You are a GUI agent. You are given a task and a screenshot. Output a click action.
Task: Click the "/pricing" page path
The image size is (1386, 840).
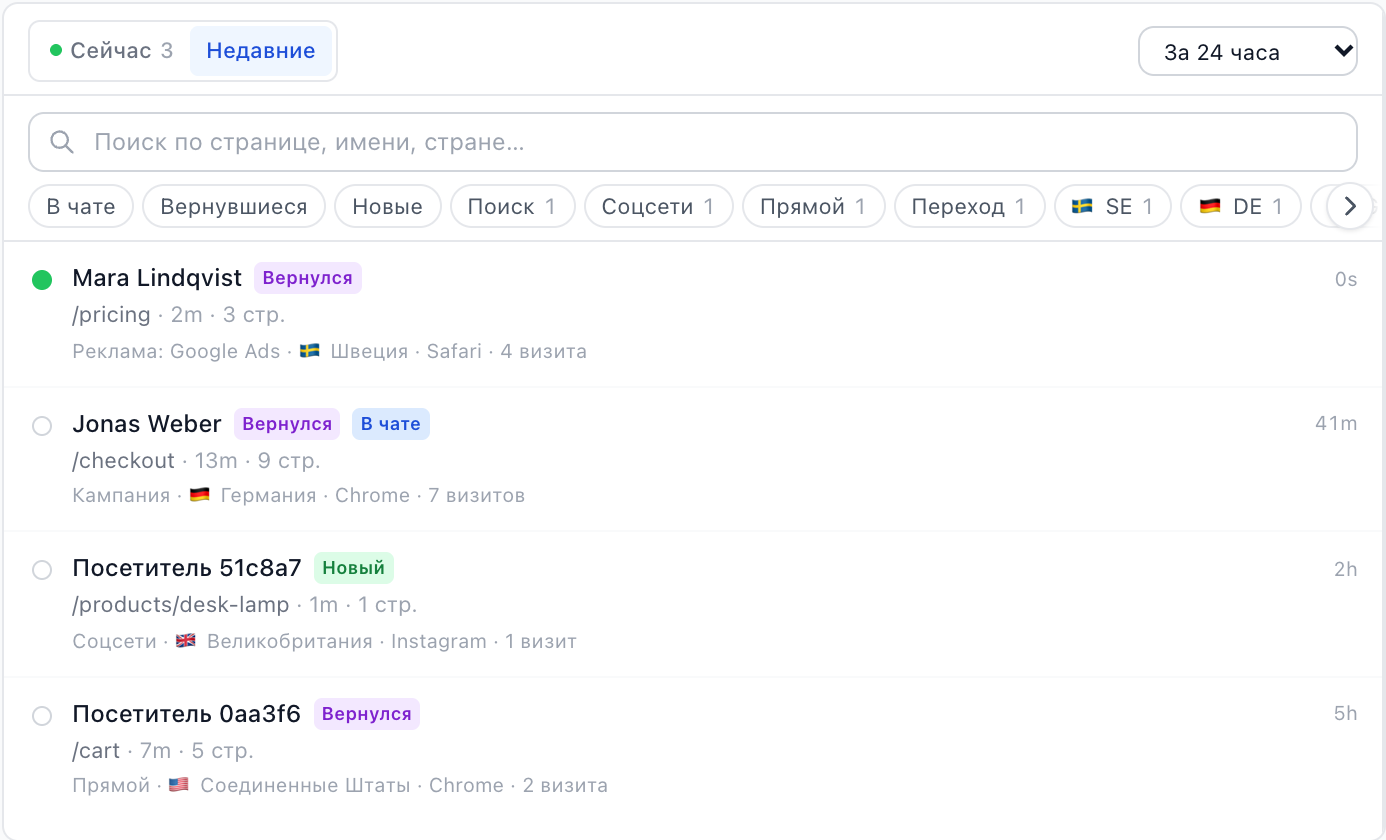pos(112,315)
